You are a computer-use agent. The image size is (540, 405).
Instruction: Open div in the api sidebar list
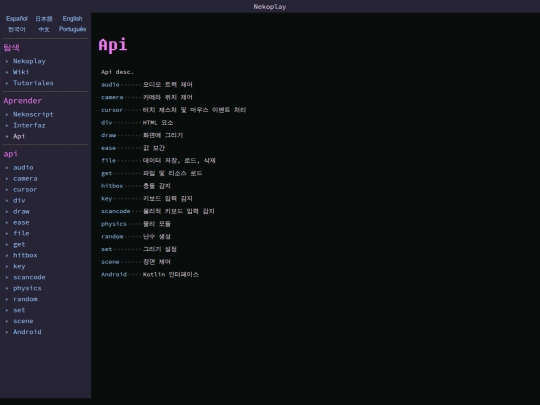(19, 200)
